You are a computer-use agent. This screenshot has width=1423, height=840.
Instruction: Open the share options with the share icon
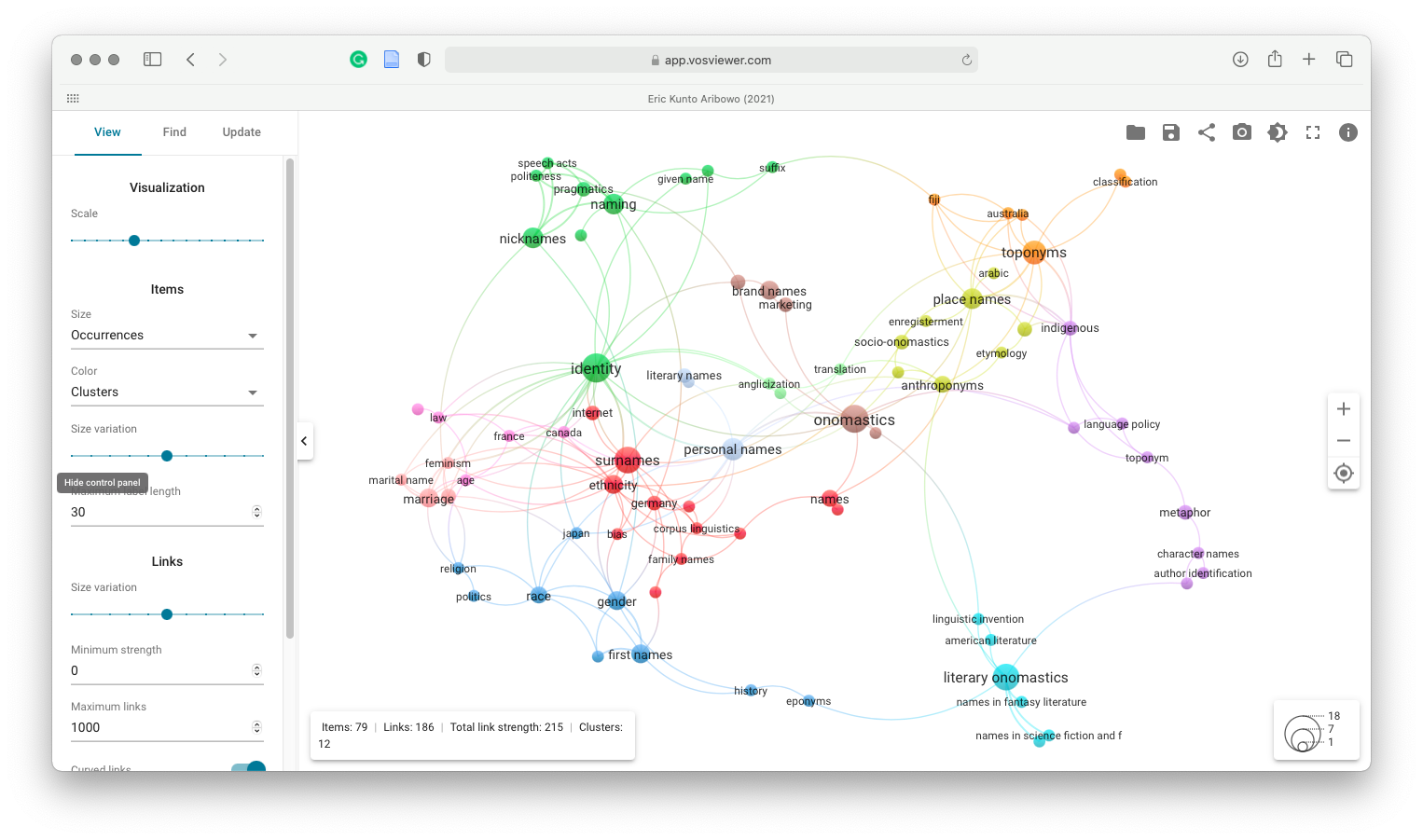tap(1207, 132)
